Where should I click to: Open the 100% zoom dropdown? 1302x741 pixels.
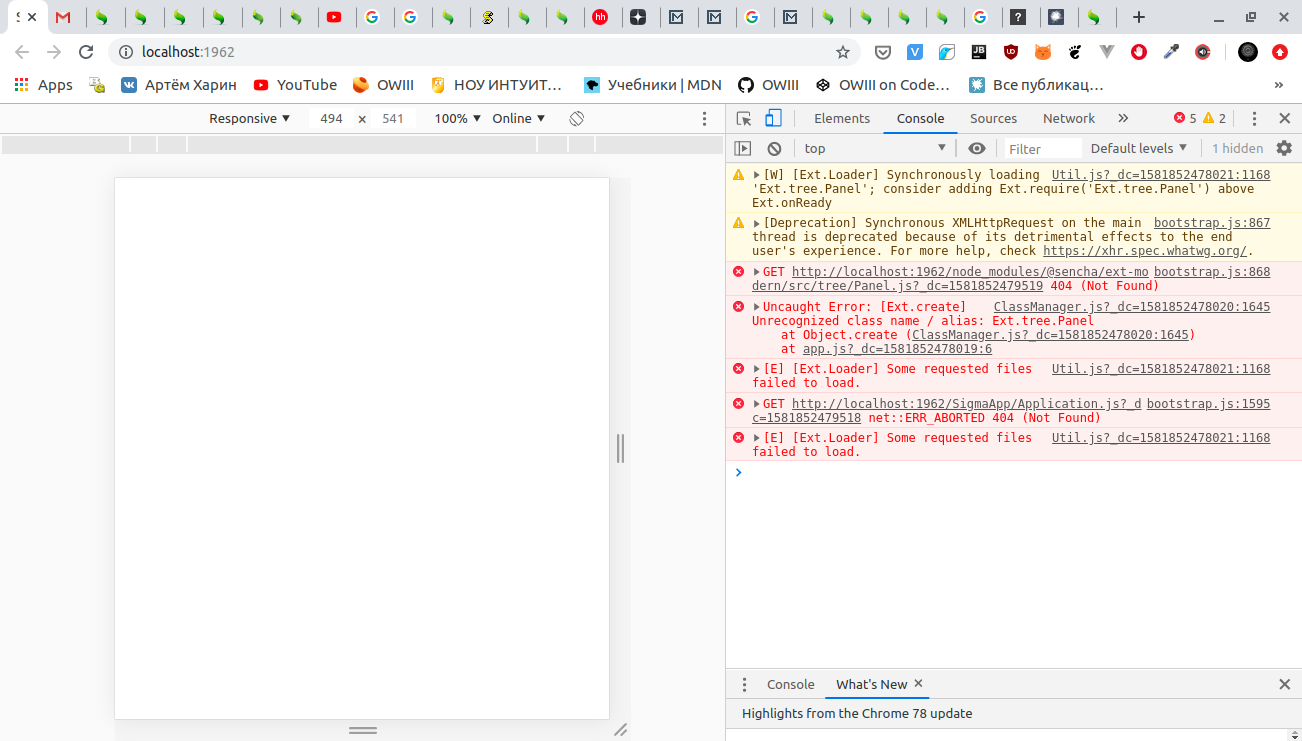[458, 118]
